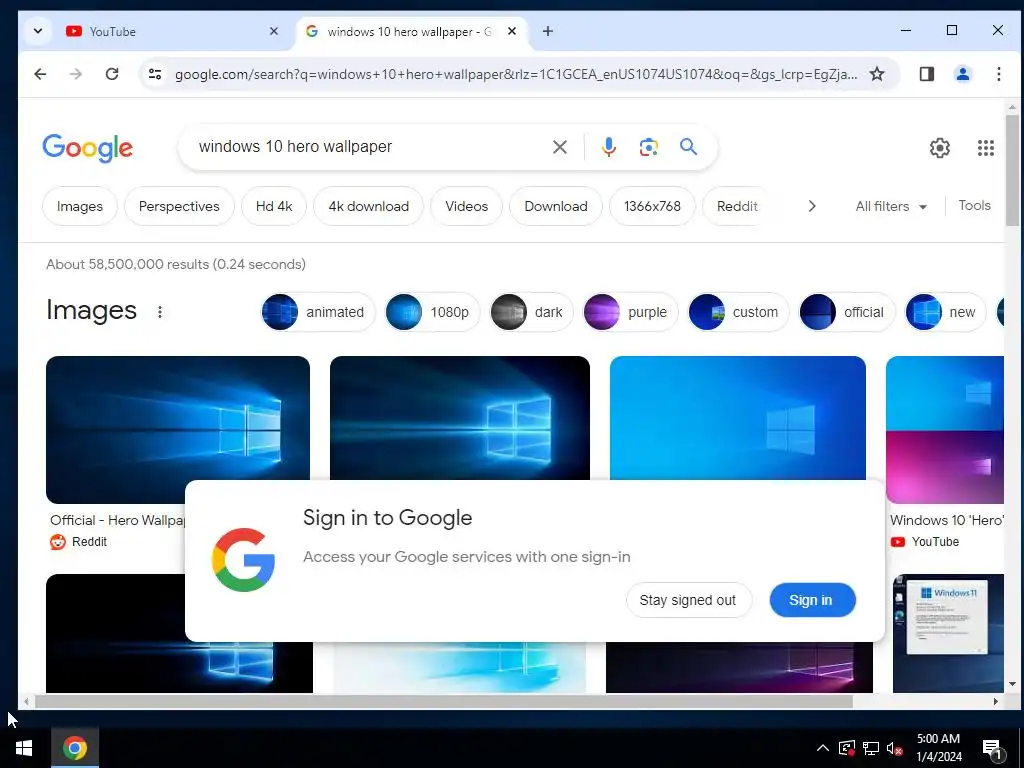Expand the All filters dropdown

pyautogui.click(x=891, y=206)
